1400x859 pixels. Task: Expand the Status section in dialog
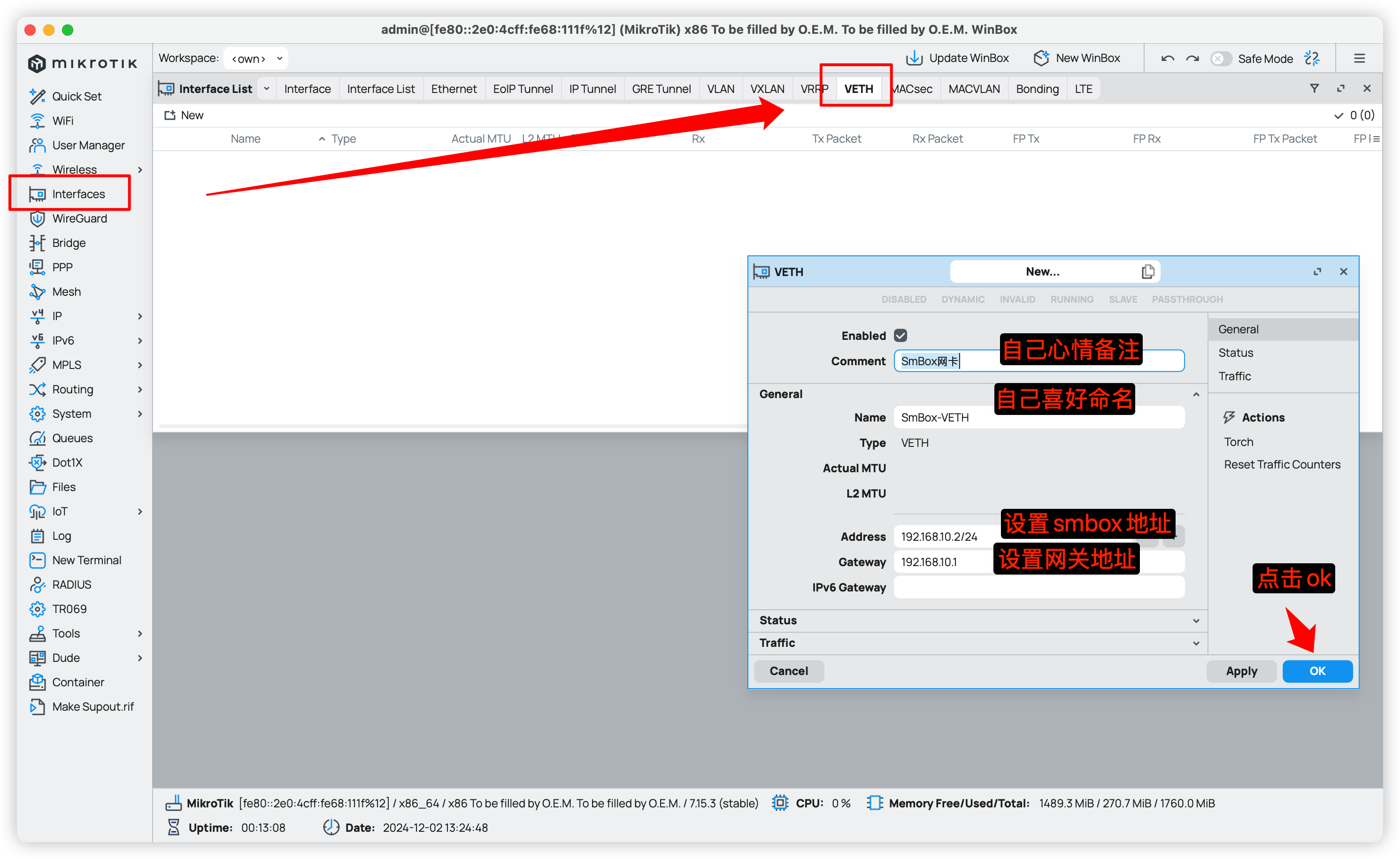(x=978, y=621)
